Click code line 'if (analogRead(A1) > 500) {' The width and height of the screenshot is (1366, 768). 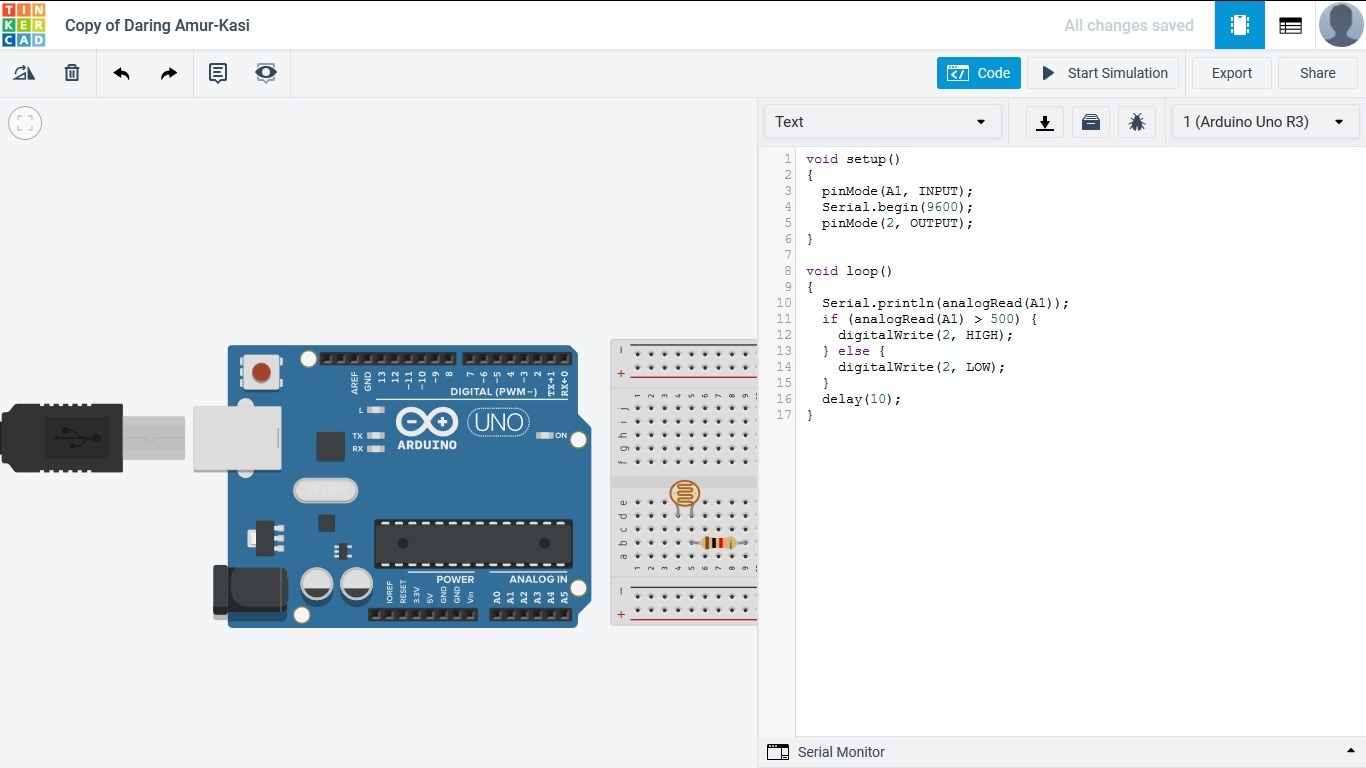coord(930,319)
